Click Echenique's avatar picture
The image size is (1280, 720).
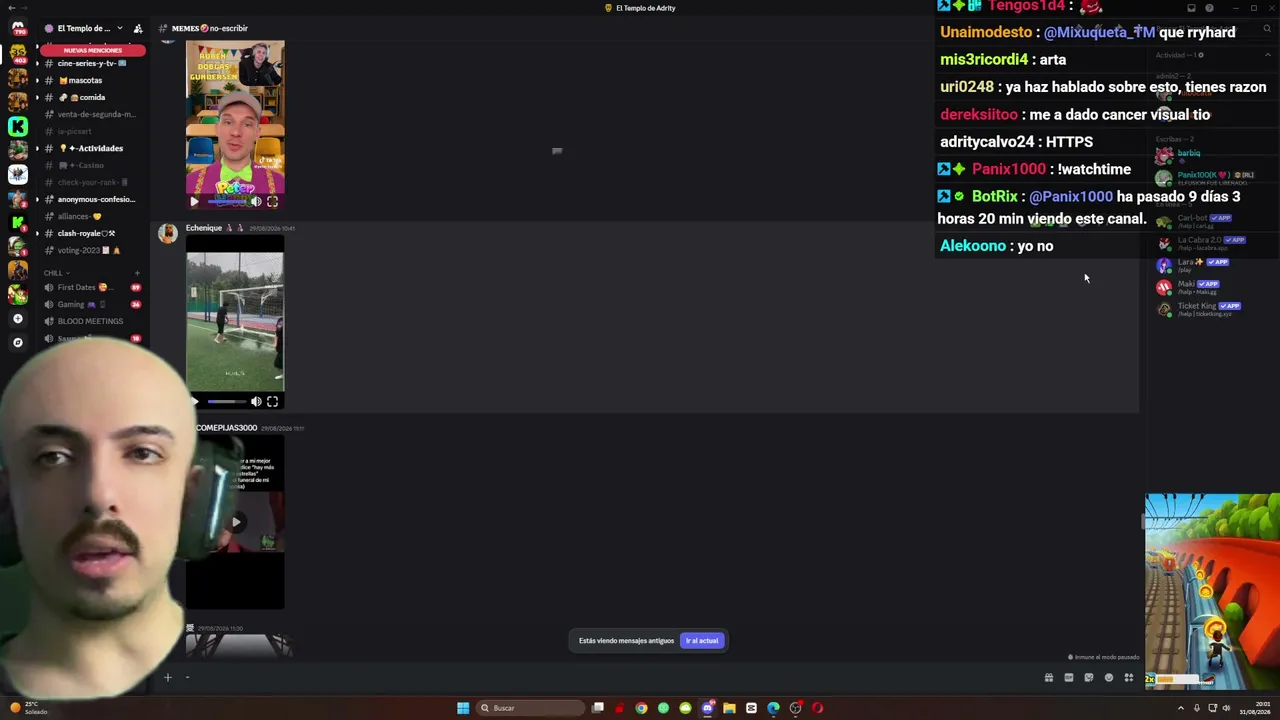167,233
